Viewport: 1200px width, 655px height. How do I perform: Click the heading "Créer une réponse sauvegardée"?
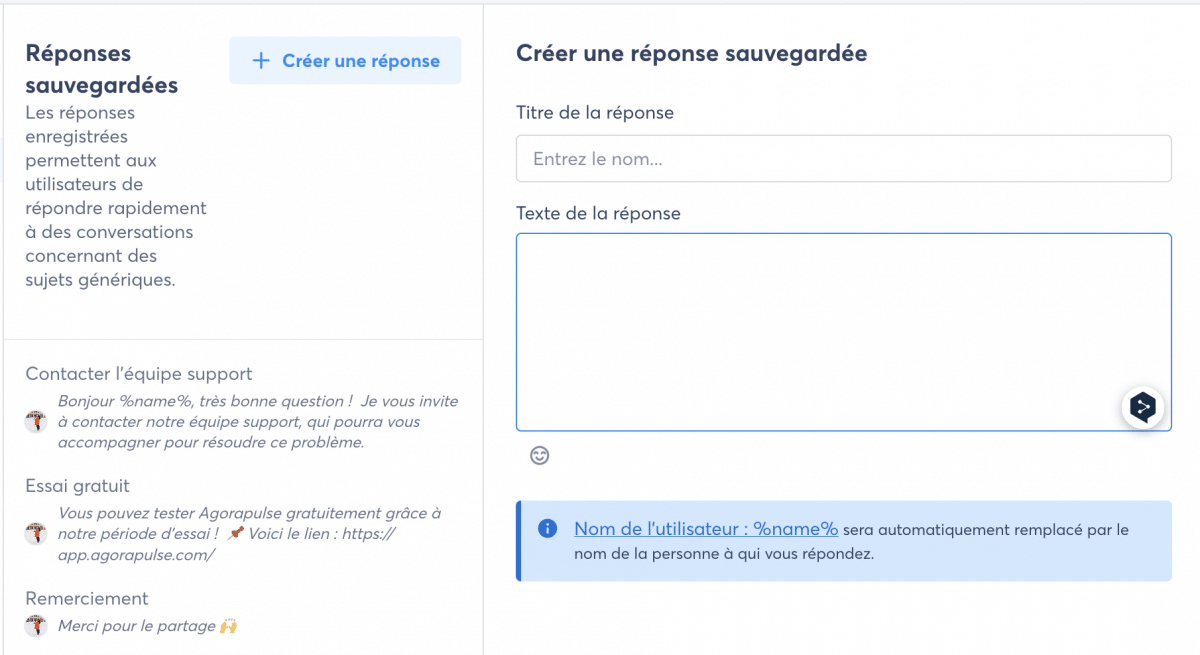click(x=690, y=54)
